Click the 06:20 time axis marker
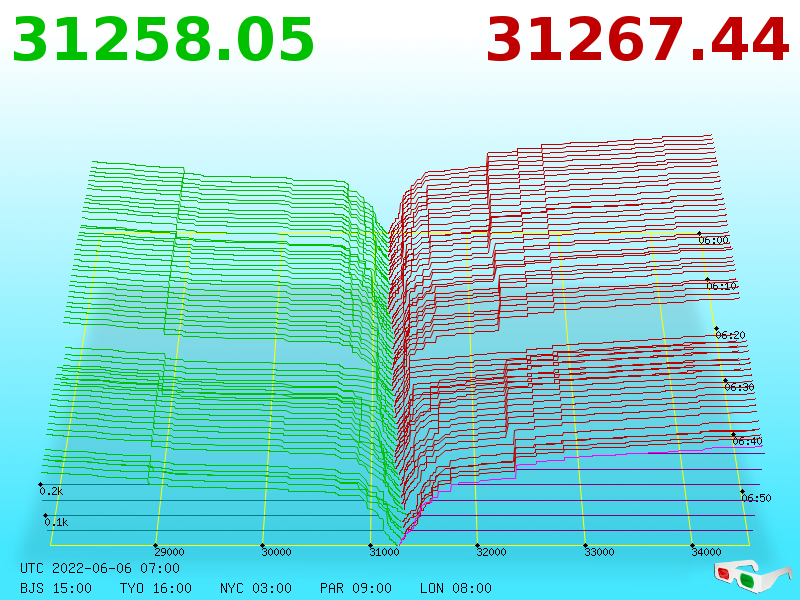This screenshot has height=600, width=800. (x=731, y=335)
